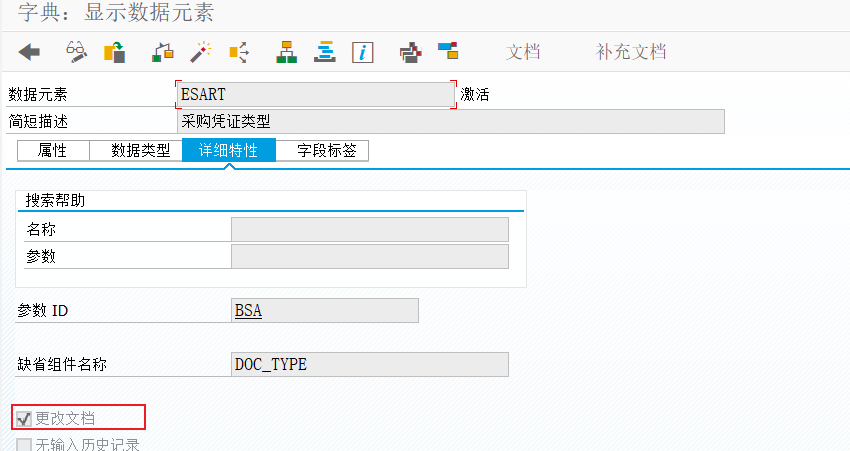Viewport: 850px width, 451px height.
Task: Click the back arrow icon
Action: tap(29, 52)
